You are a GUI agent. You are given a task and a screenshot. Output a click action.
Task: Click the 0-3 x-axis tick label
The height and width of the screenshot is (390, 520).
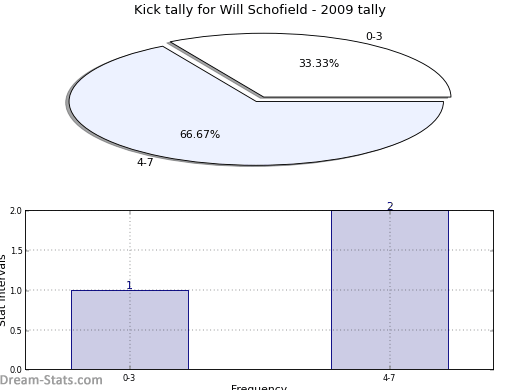(129, 378)
